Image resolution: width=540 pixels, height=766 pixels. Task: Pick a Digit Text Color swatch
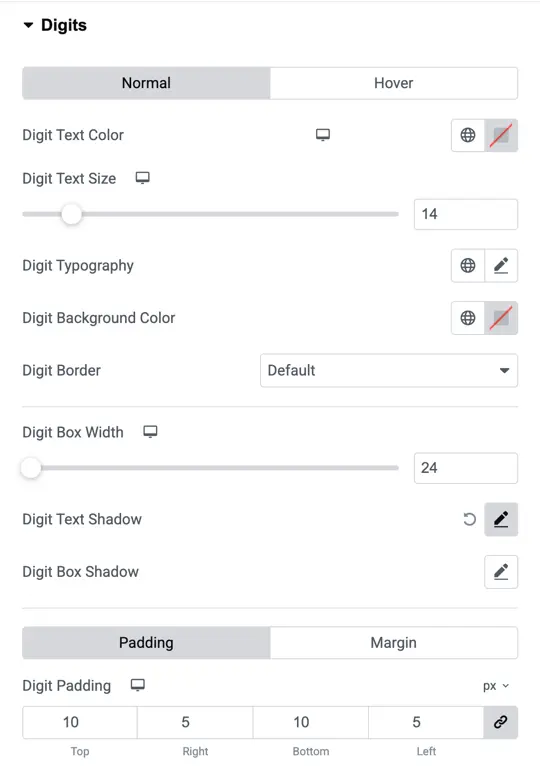(x=501, y=135)
